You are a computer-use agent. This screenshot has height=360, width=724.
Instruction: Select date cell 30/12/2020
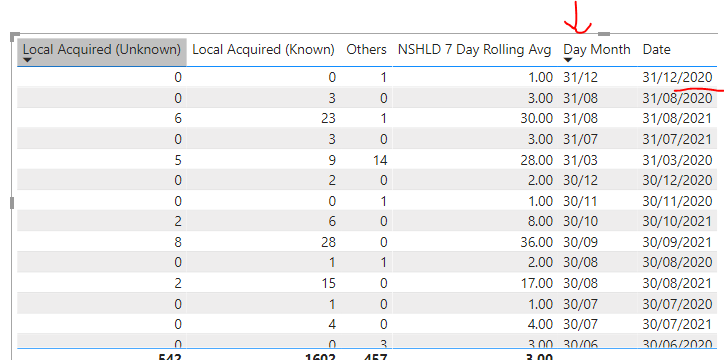point(677,180)
